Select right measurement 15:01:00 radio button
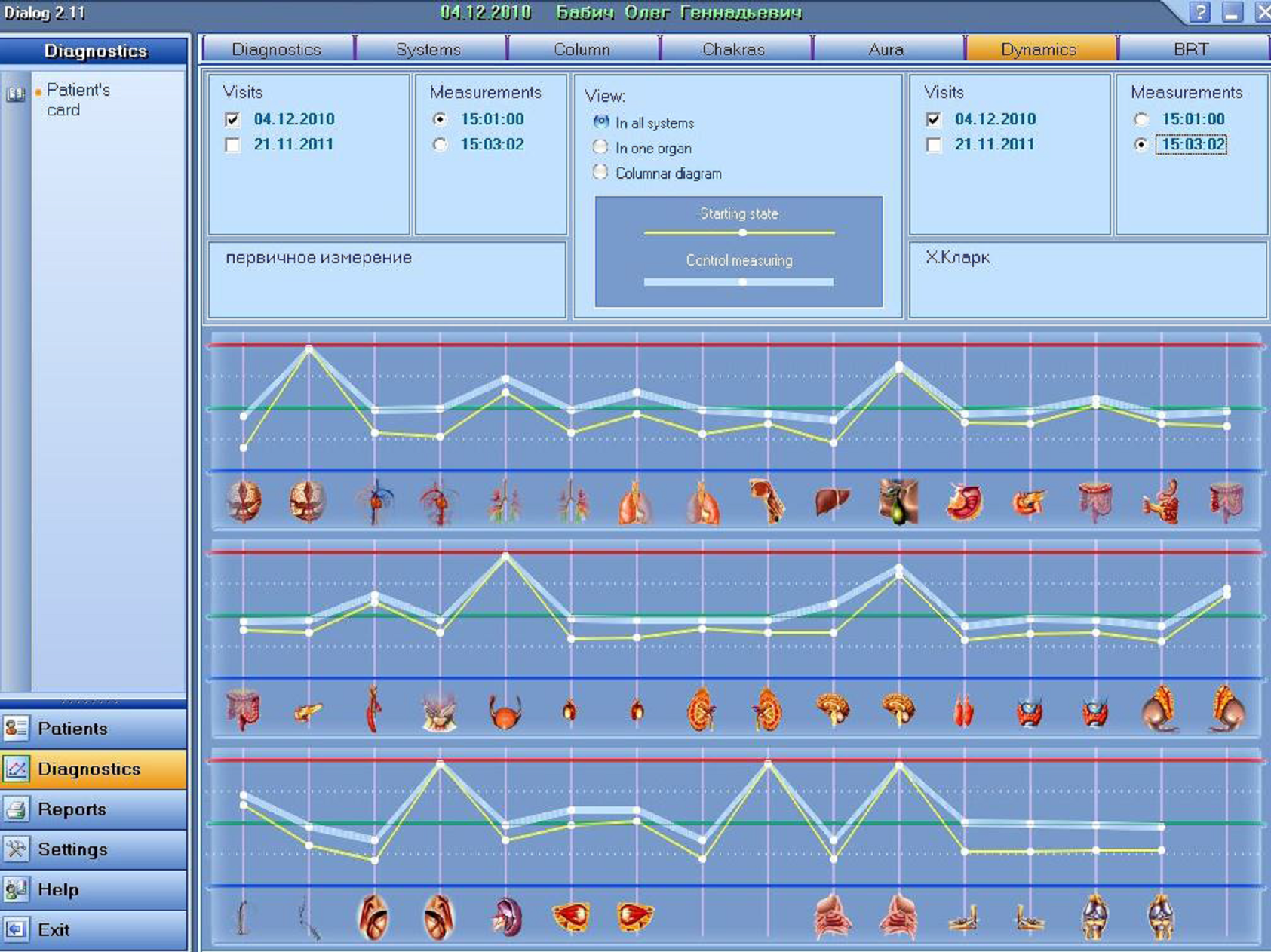The image size is (1271, 952). 1141,119
